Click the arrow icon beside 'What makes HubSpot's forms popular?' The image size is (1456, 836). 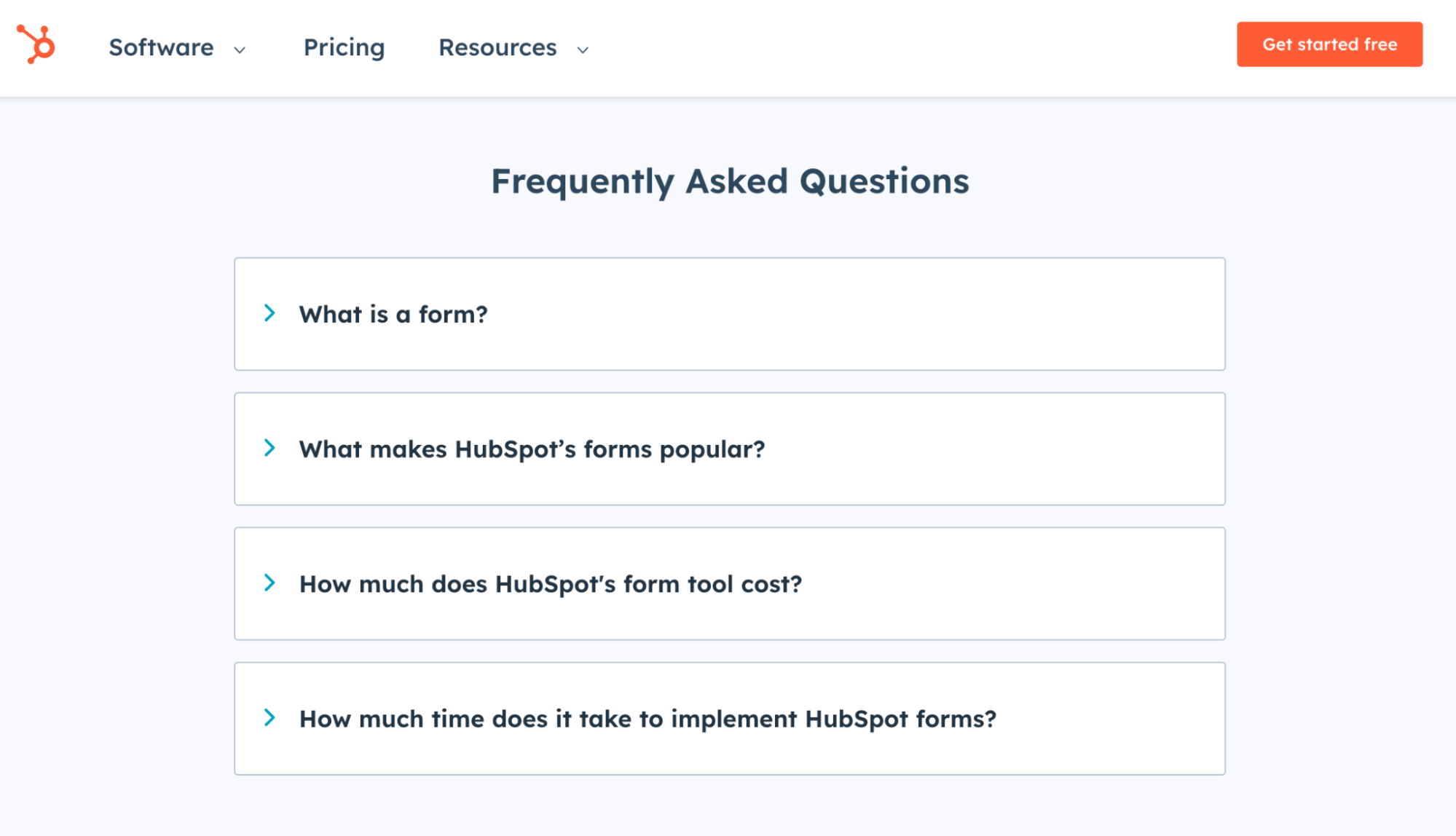269,448
